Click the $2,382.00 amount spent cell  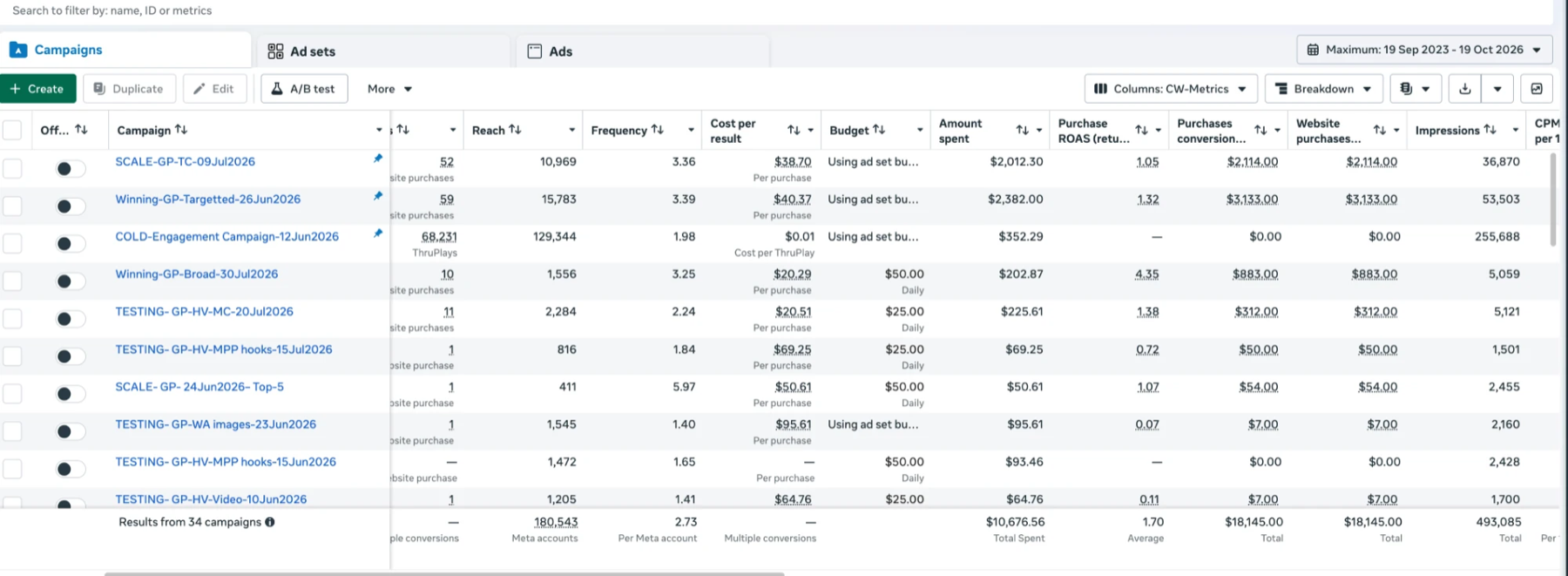(x=1015, y=199)
